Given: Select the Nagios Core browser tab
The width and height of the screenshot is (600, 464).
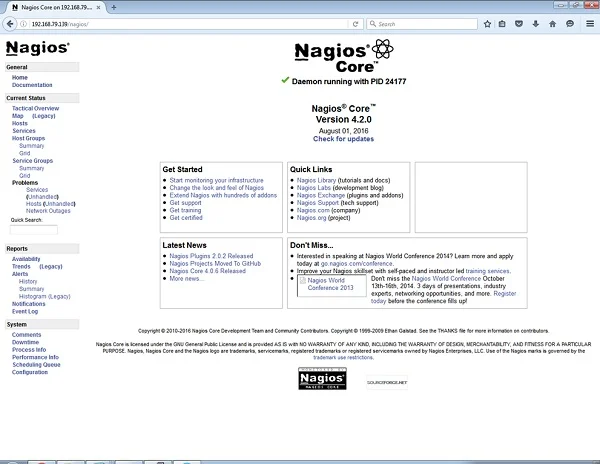Looking at the screenshot, I should click(57, 7).
